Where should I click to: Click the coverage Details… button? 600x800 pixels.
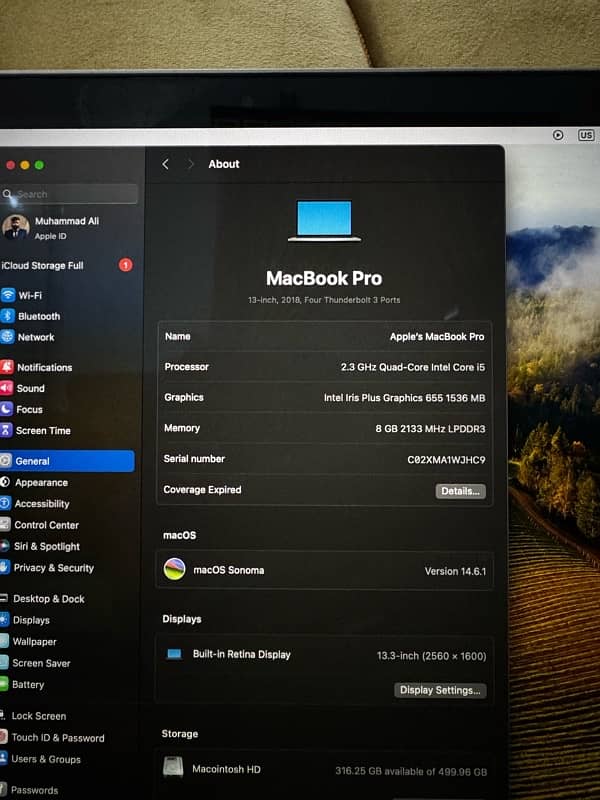pos(460,491)
